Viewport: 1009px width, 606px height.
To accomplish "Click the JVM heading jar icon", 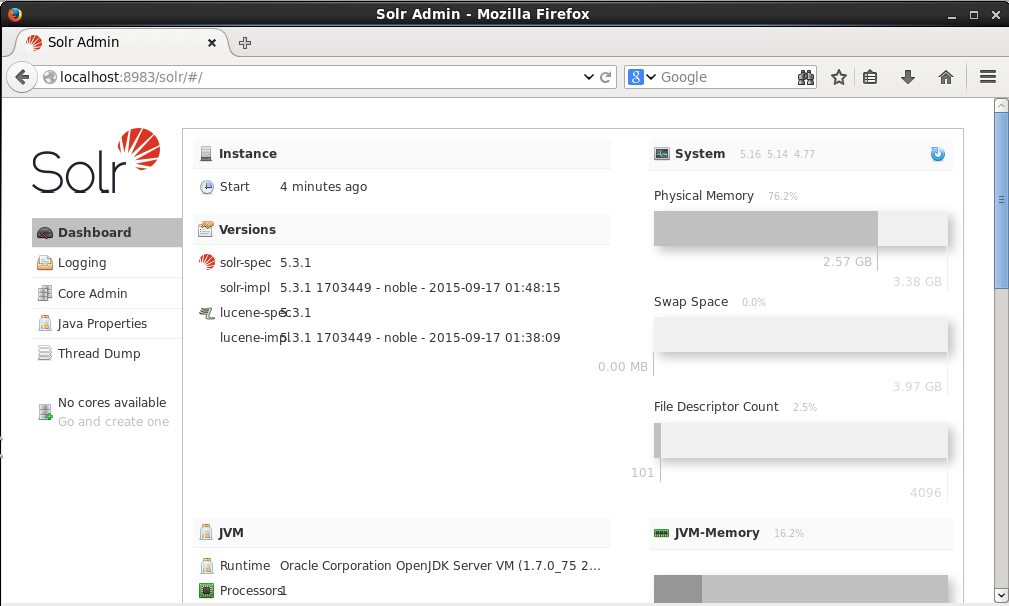I will tap(206, 532).
